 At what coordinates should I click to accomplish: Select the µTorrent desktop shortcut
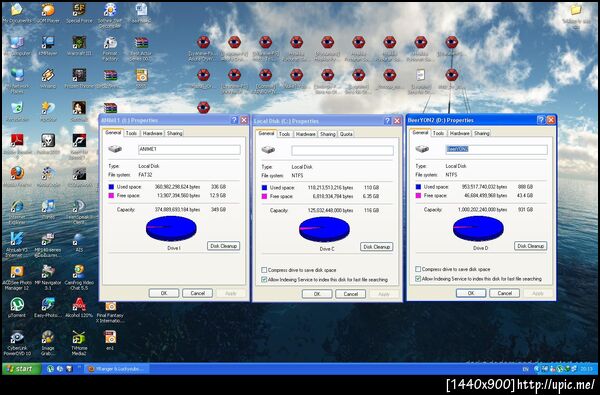[x=16, y=308]
